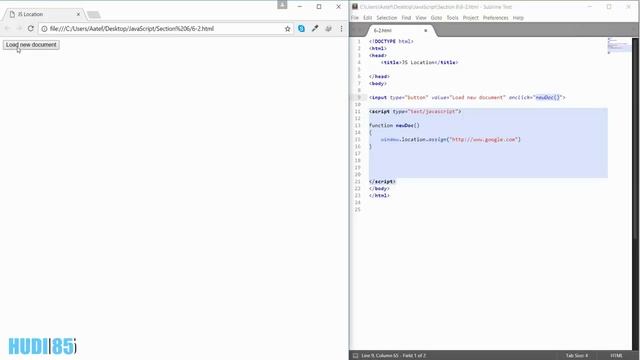Change the Tab Size setting in status bar

click(x=577, y=356)
